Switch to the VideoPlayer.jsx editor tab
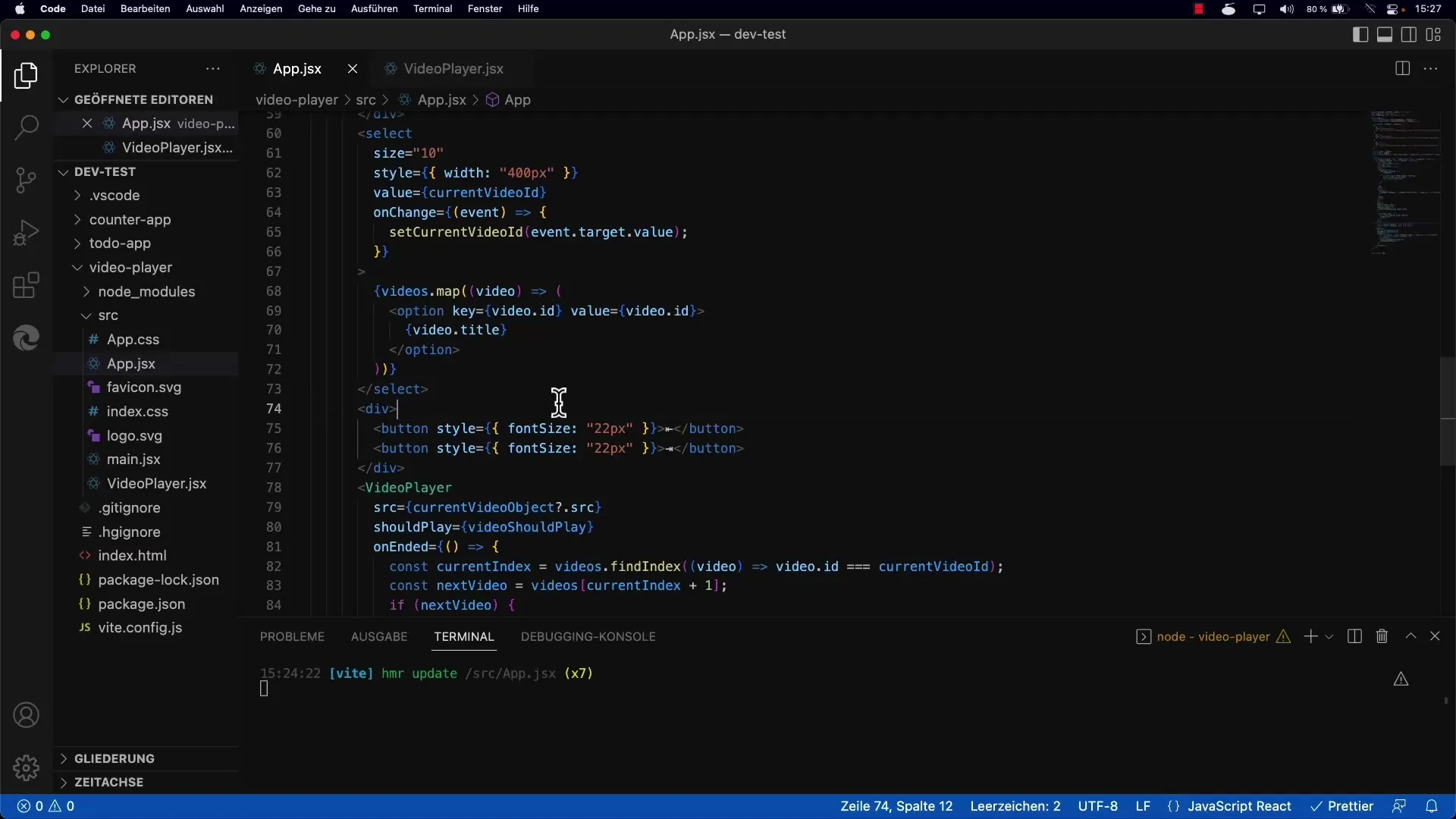Viewport: 1456px width, 819px height. click(453, 69)
